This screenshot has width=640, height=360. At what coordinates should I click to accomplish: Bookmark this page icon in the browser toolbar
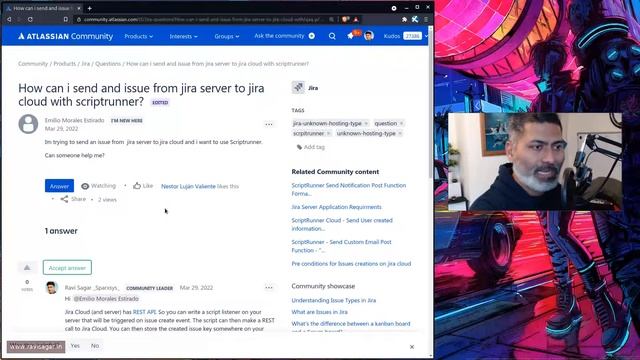65,19
